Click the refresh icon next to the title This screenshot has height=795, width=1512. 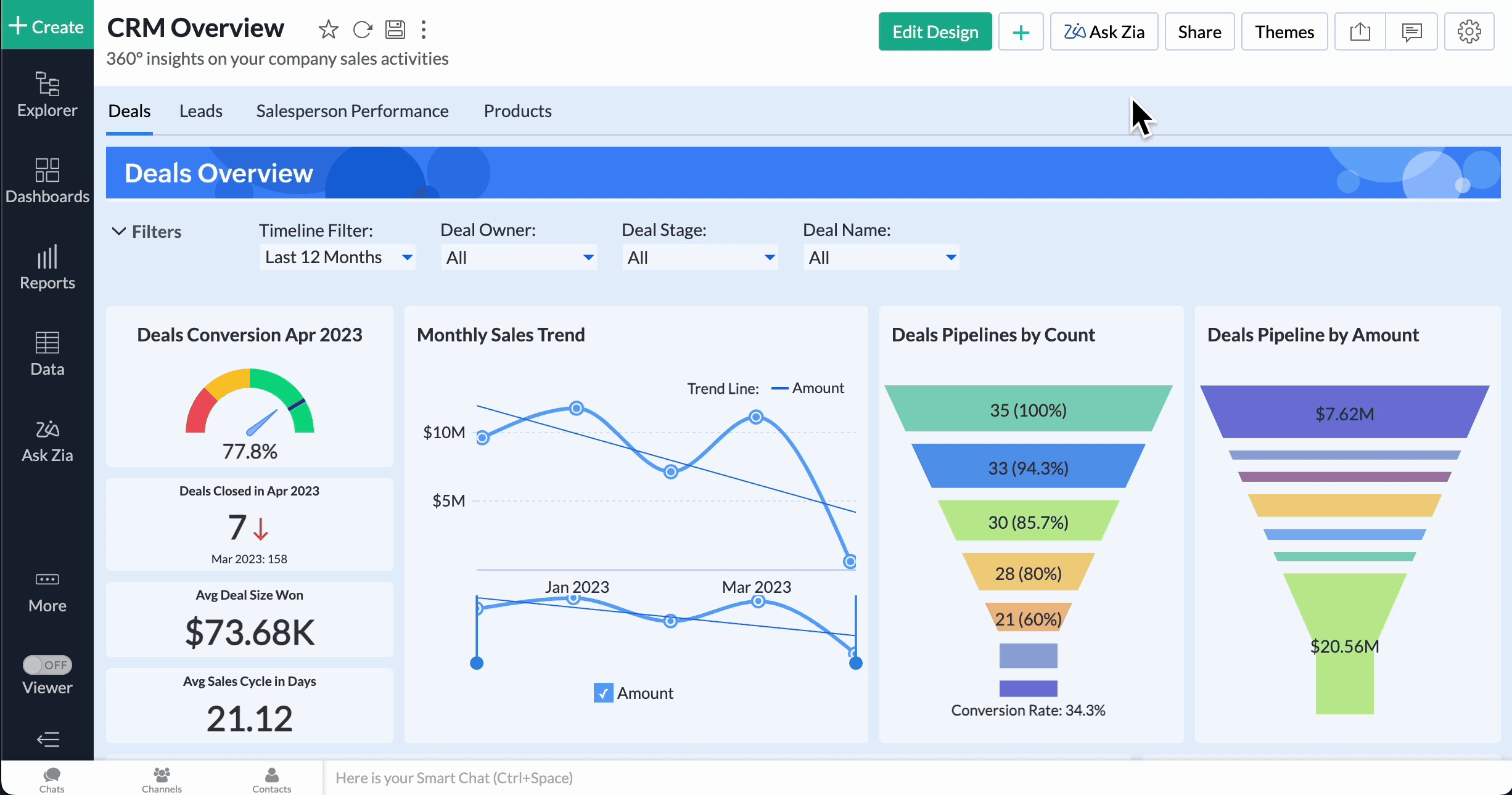pyautogui.click(x=363, y=29)
